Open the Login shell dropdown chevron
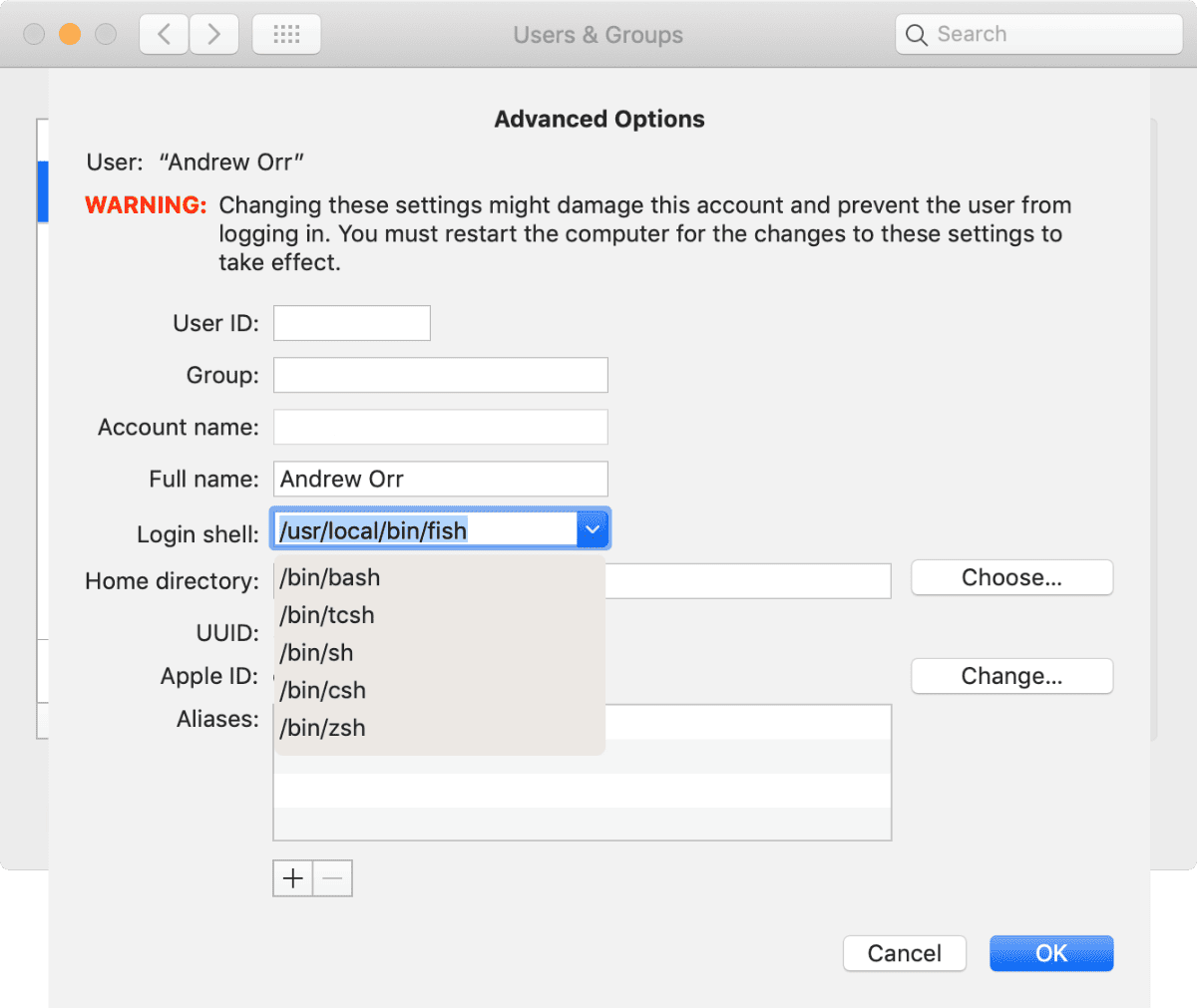The image size is (1197, 1008). coord(593,529)
